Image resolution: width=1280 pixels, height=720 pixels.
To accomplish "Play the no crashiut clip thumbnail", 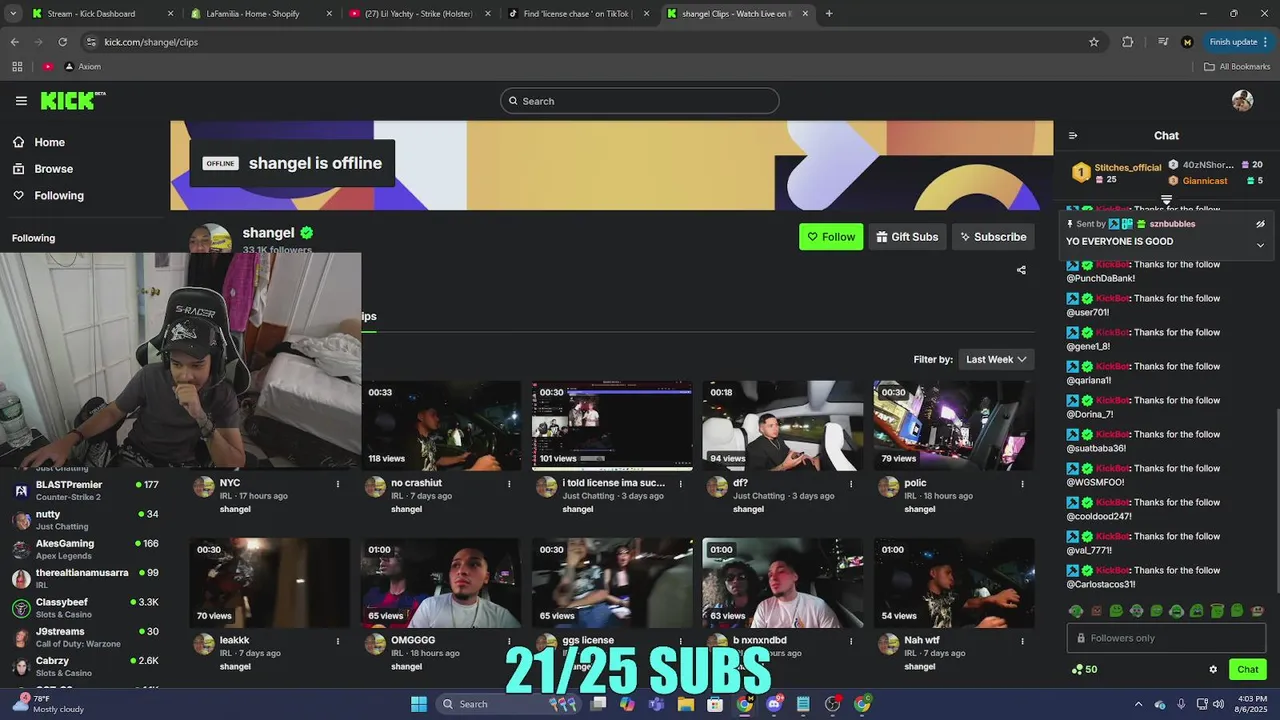I will coord(441,425).
